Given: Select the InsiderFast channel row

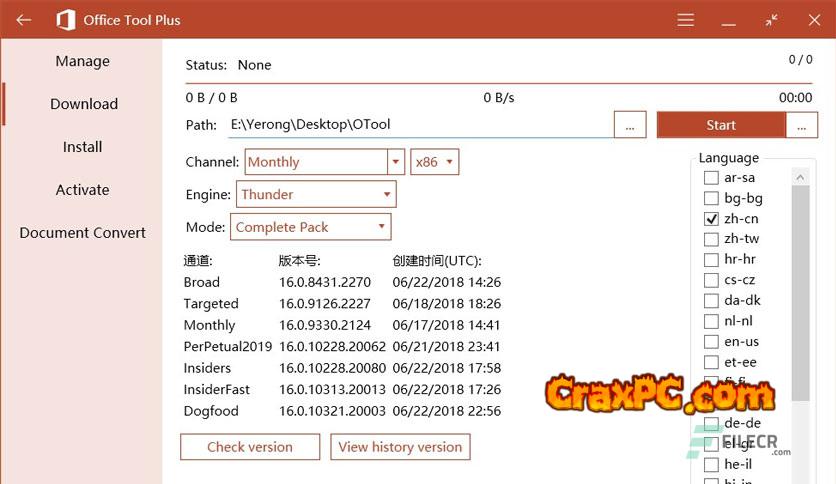Looking at the screenshot, I should click(342, 390).
